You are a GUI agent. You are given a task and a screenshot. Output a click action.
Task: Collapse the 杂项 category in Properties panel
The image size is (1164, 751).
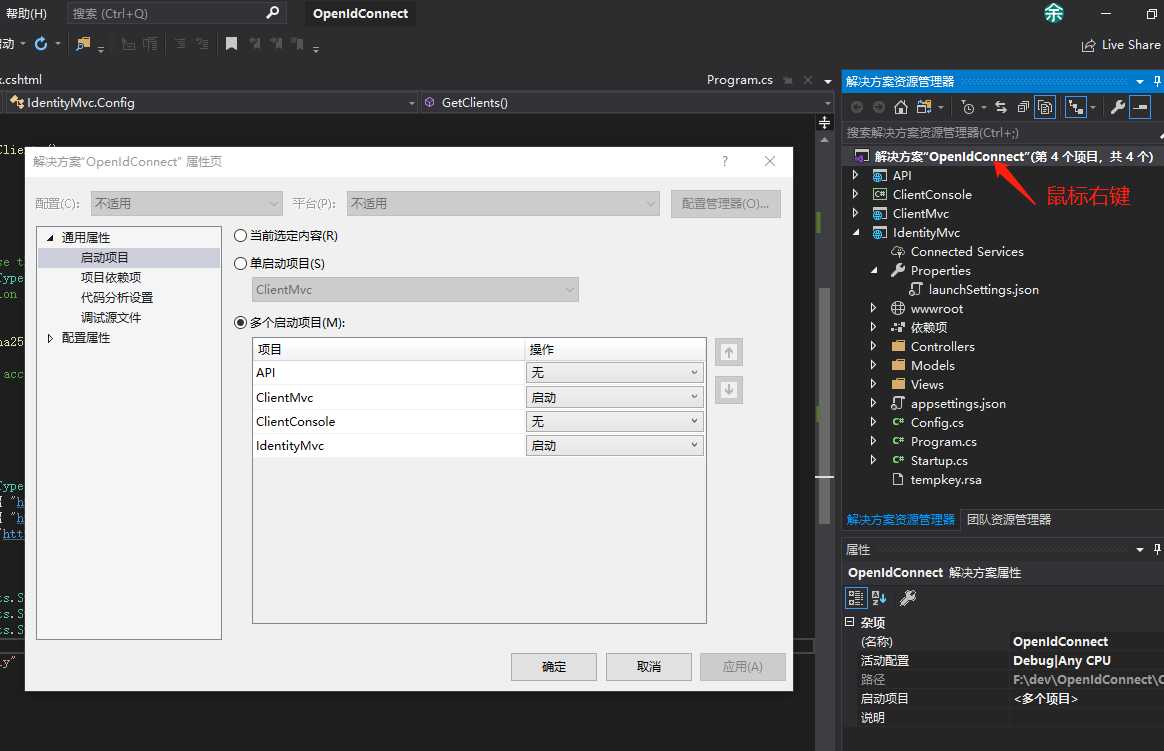tap(849, 622)
